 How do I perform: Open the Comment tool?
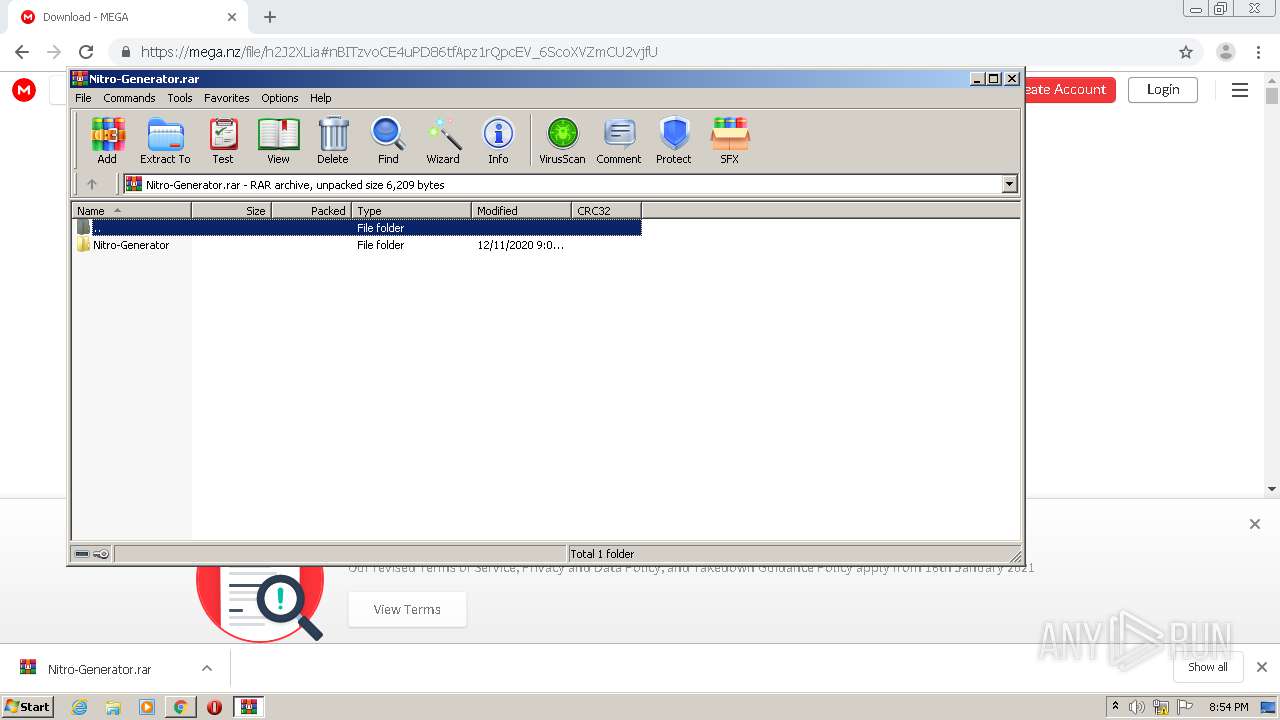tap(619, 140)
